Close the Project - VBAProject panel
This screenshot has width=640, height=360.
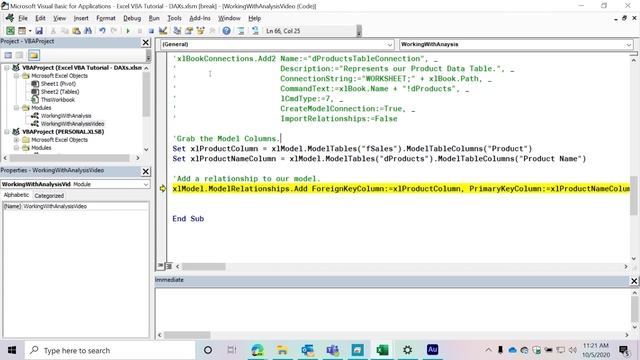point(146,42)
